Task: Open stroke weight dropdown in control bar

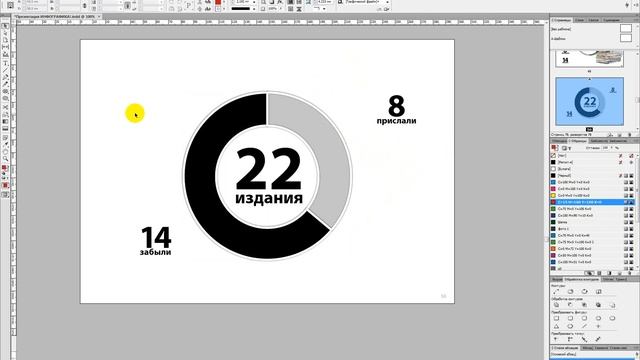Action: (x=254, y=2)
